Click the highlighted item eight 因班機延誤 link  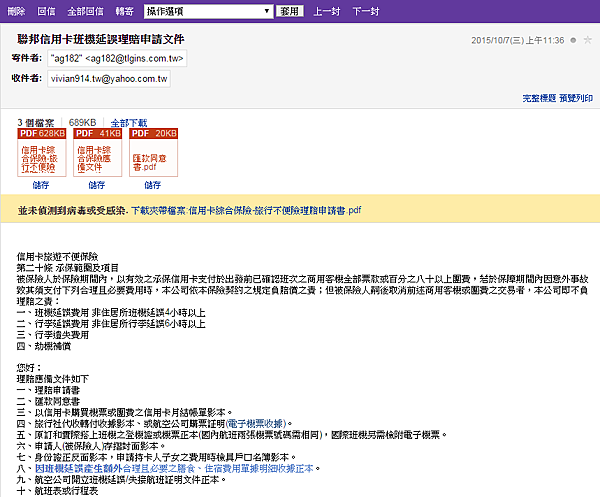click(174, 468)
